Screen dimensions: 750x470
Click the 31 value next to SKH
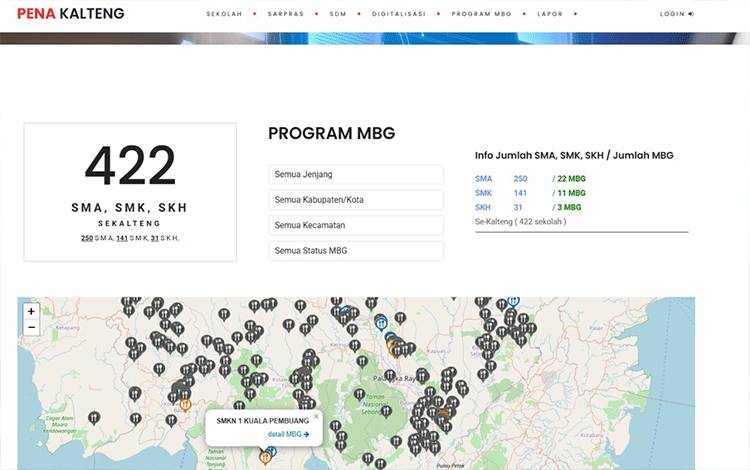[518, 208]
